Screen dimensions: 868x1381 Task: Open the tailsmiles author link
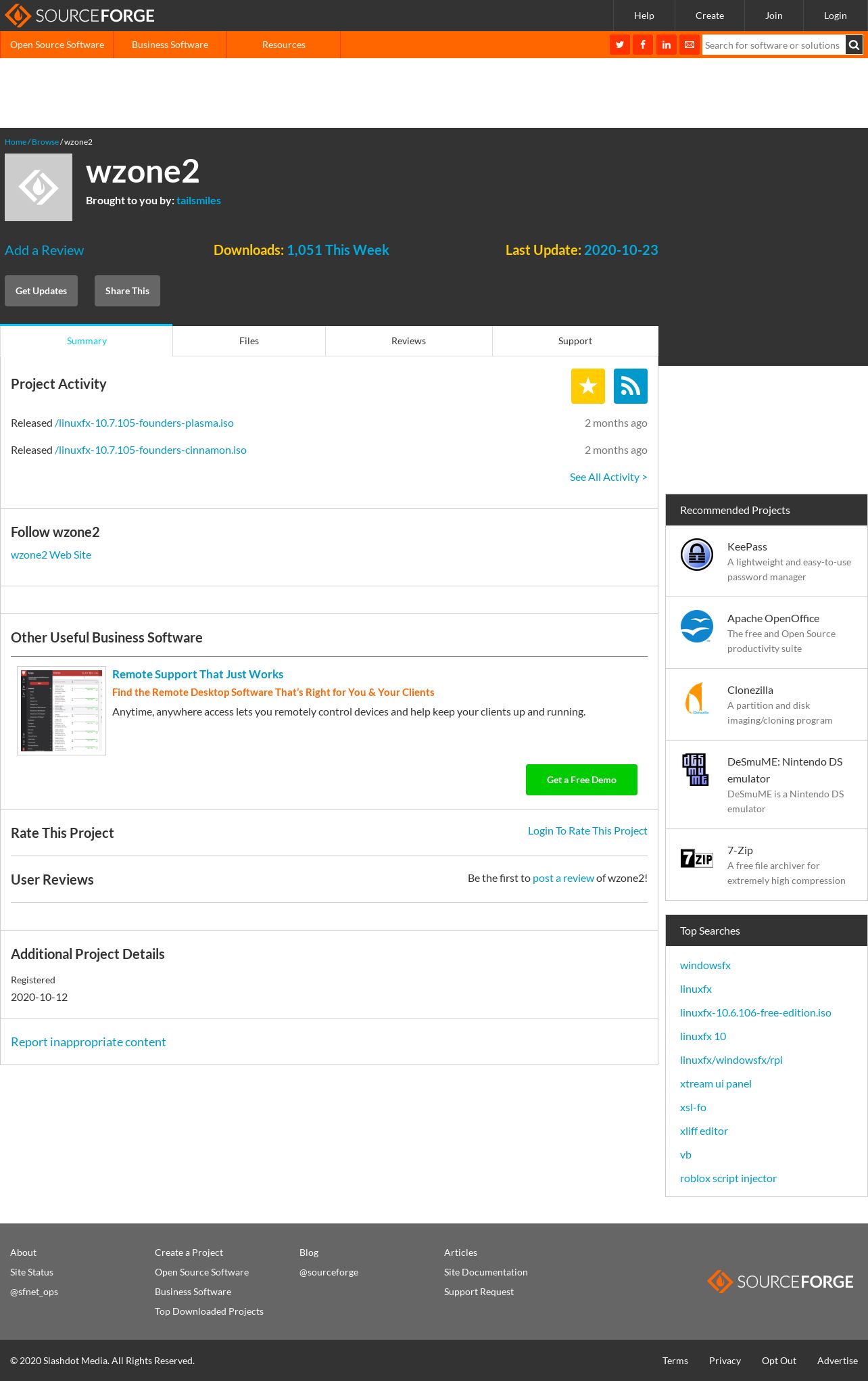199,201
